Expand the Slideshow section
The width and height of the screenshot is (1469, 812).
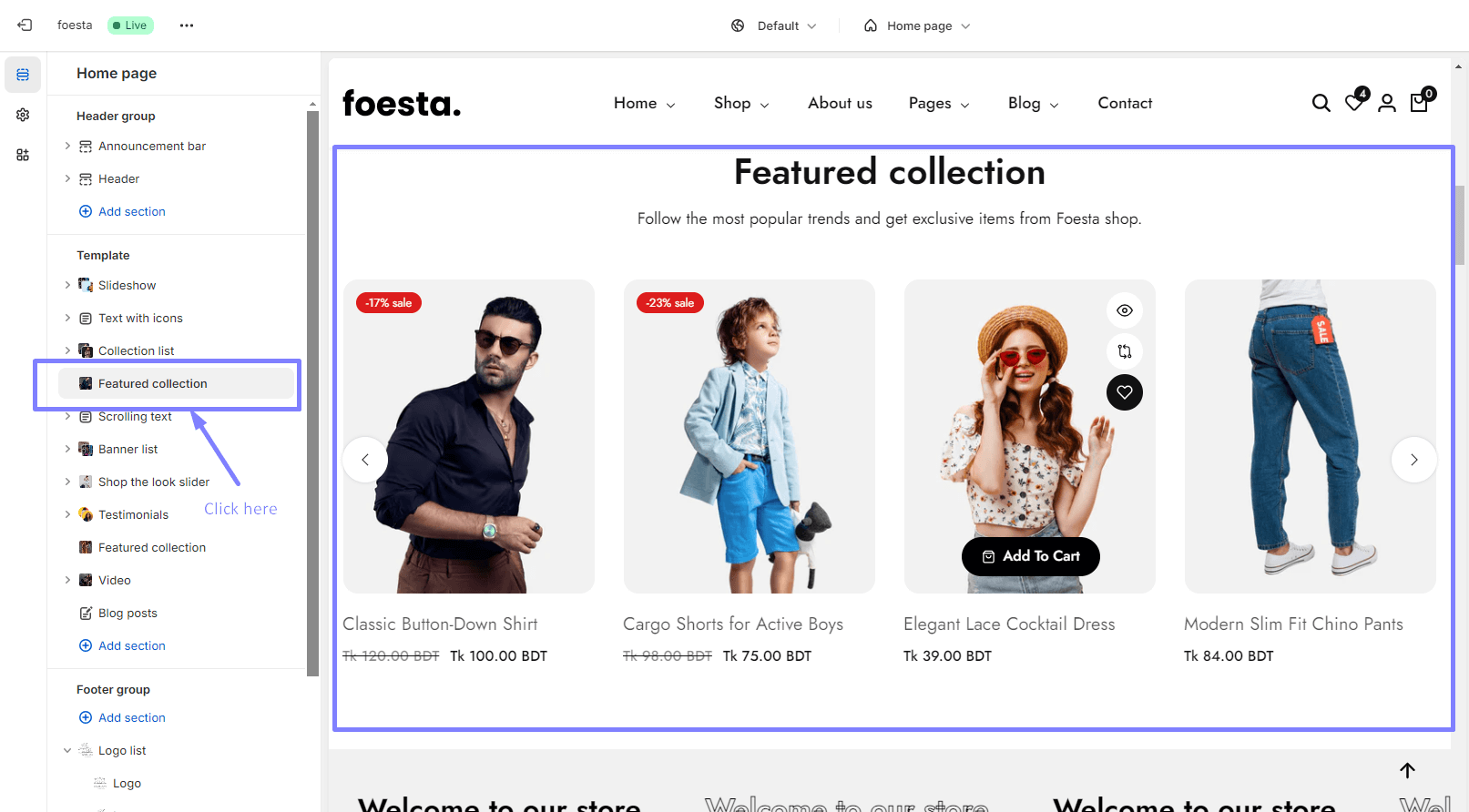(67, 285)
